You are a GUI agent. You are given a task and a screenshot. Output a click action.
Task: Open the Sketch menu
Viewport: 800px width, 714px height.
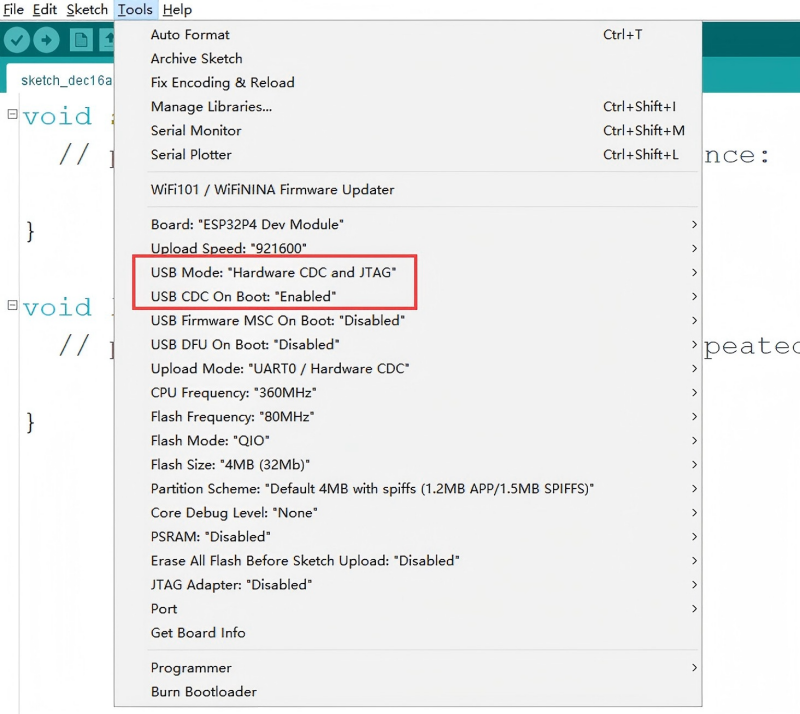click(x=87, y=10)
